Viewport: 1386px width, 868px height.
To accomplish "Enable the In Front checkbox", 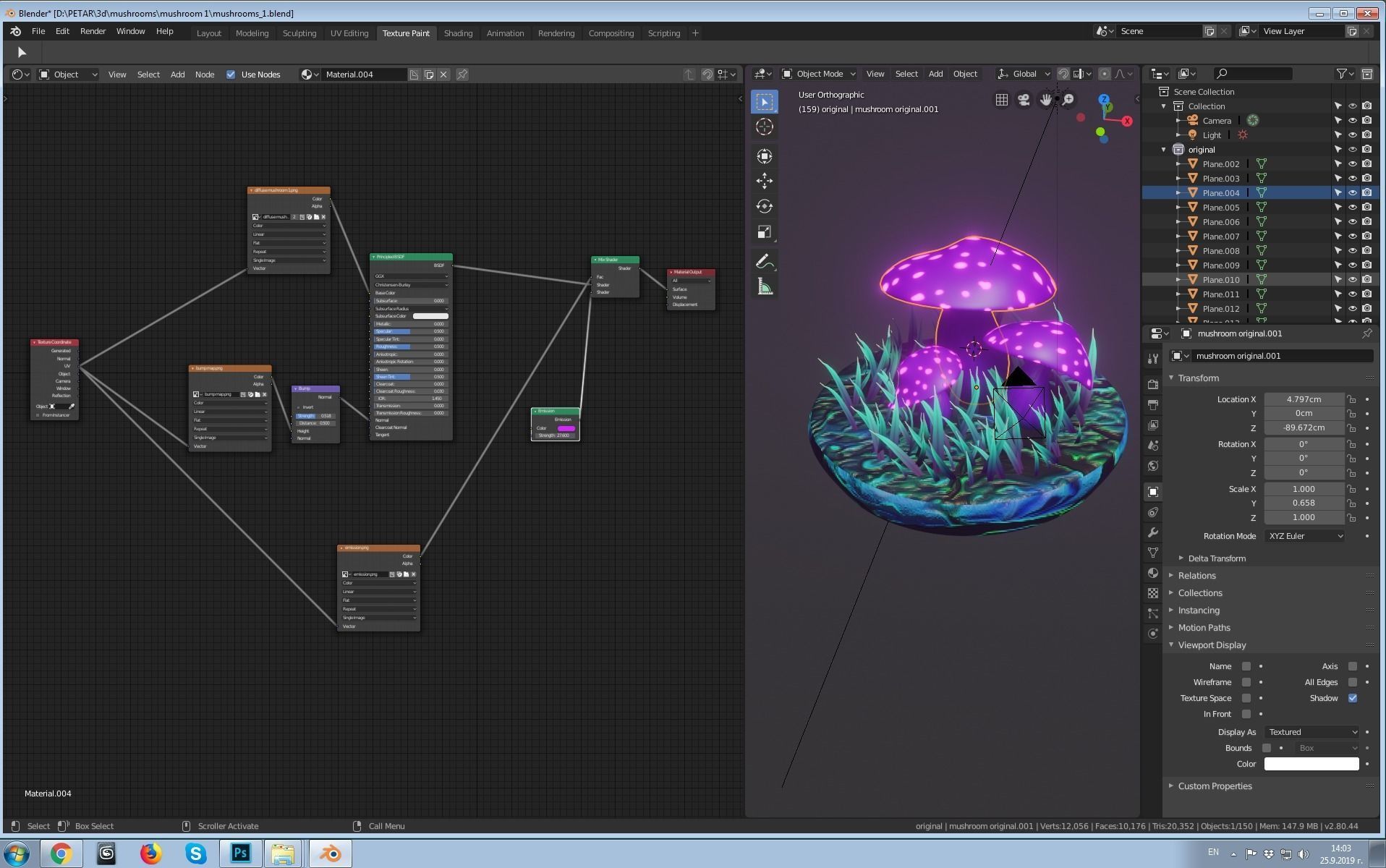I will [1246, 714].
